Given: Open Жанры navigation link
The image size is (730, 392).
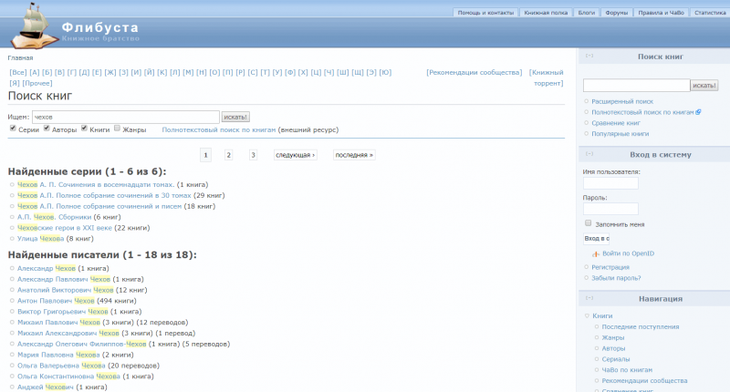Looking at the screenshot, I should pos(613,338).
